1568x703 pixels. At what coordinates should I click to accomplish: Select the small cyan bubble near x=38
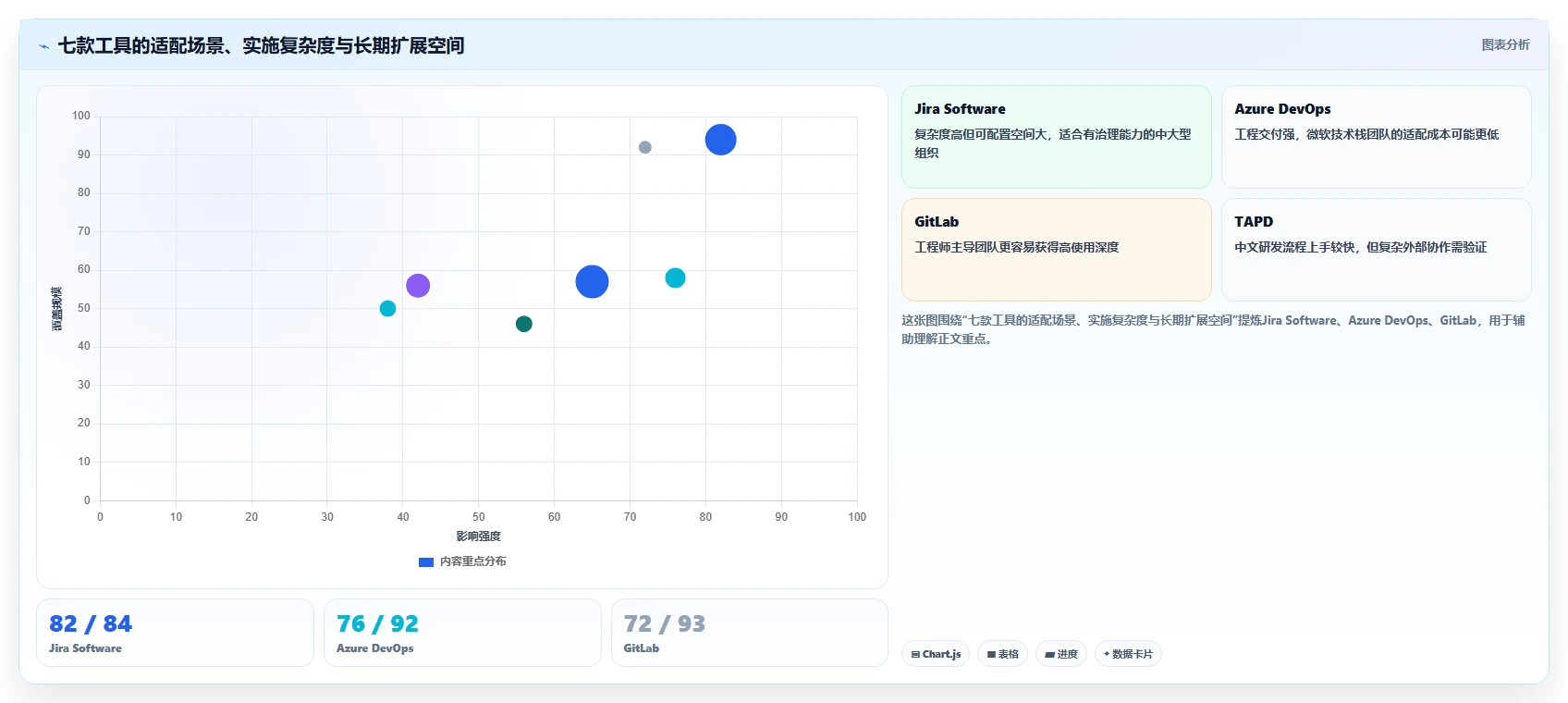[x=387, y=308]
